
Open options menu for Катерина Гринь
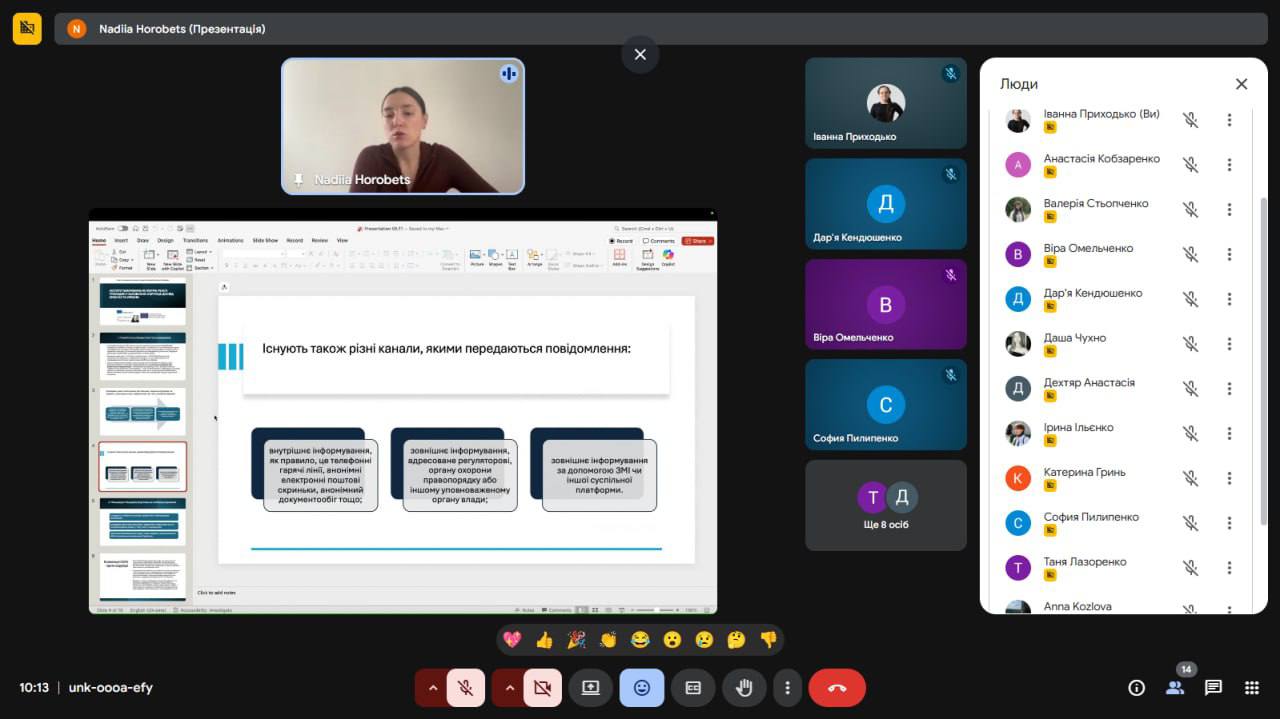tap(1229, 478)
